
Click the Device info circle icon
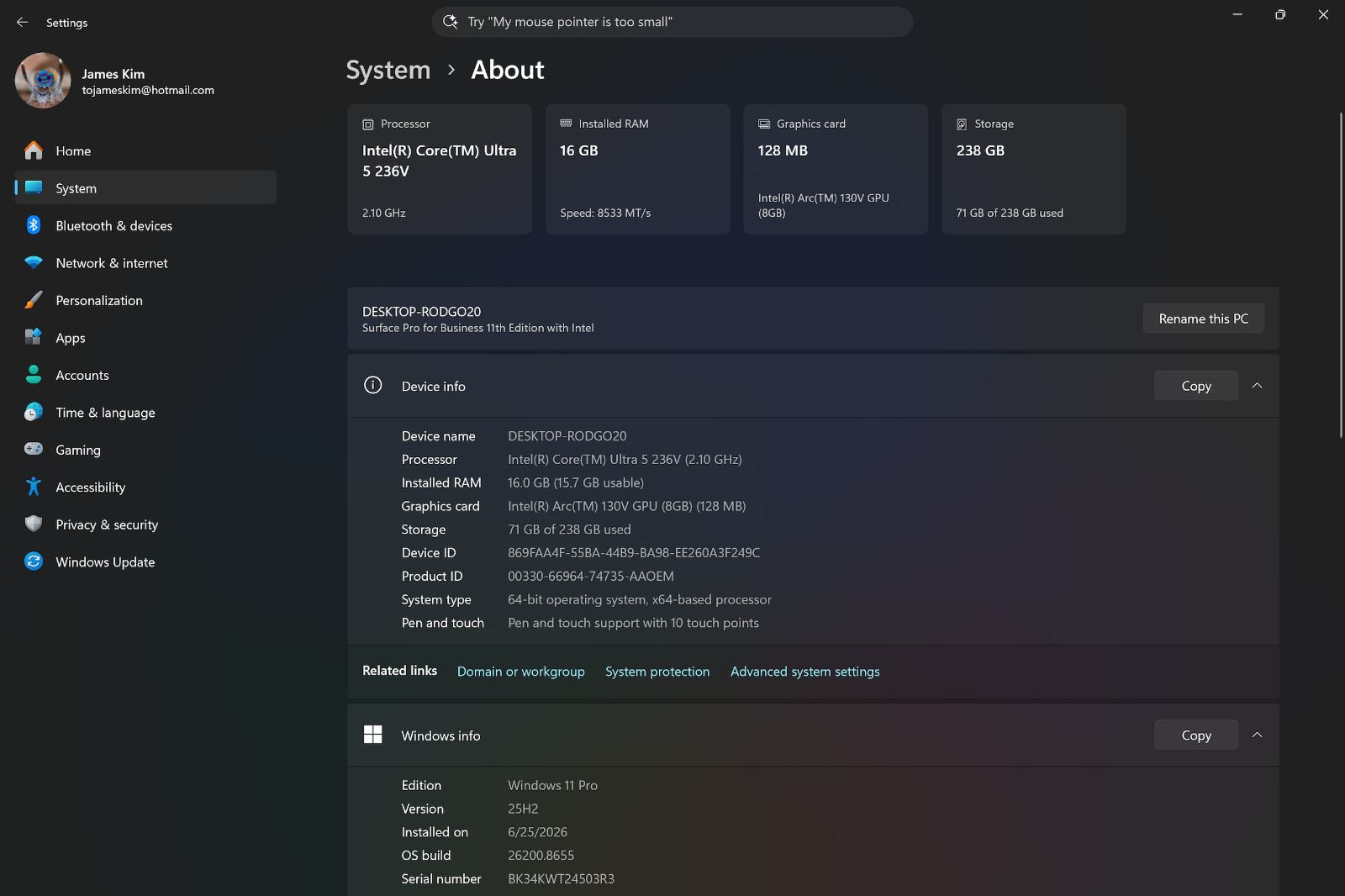click(x=372, y=385)
